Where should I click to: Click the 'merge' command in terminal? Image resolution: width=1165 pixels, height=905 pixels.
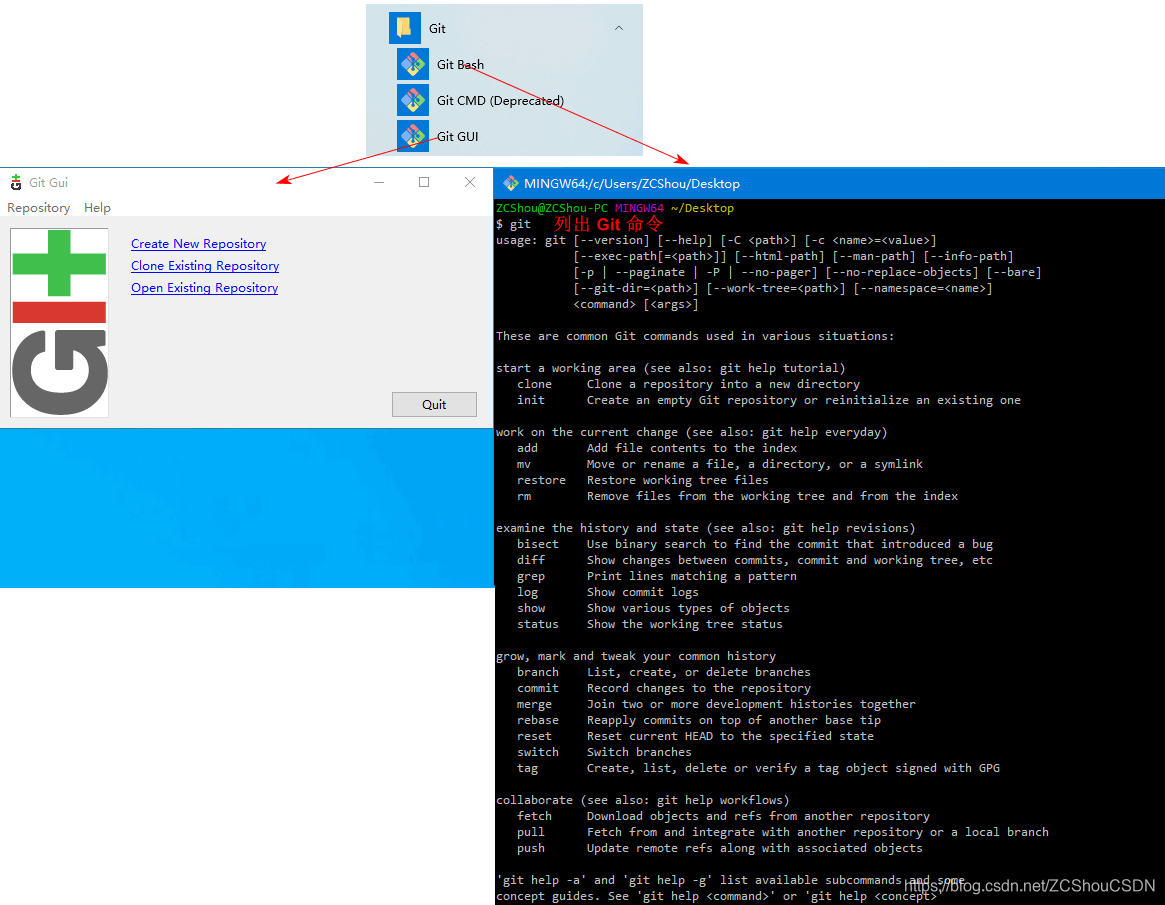click(534, 704)
